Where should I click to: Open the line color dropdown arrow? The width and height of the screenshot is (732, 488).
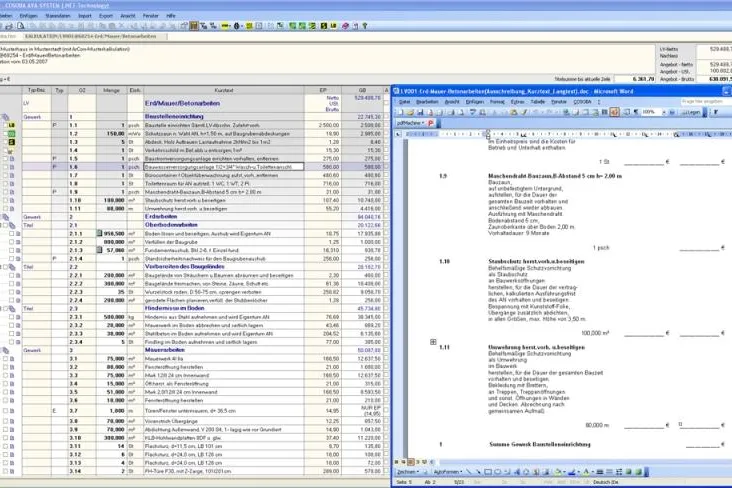578,472
